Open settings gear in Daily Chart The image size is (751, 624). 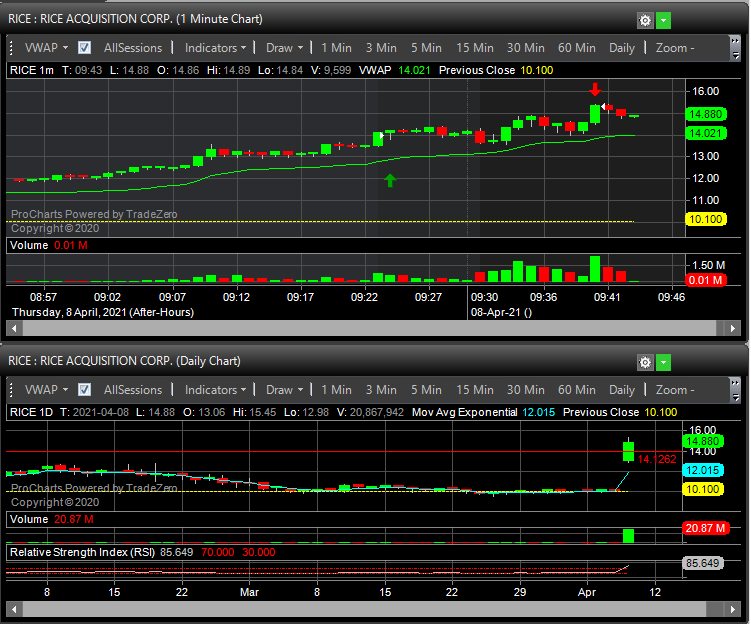645,362
